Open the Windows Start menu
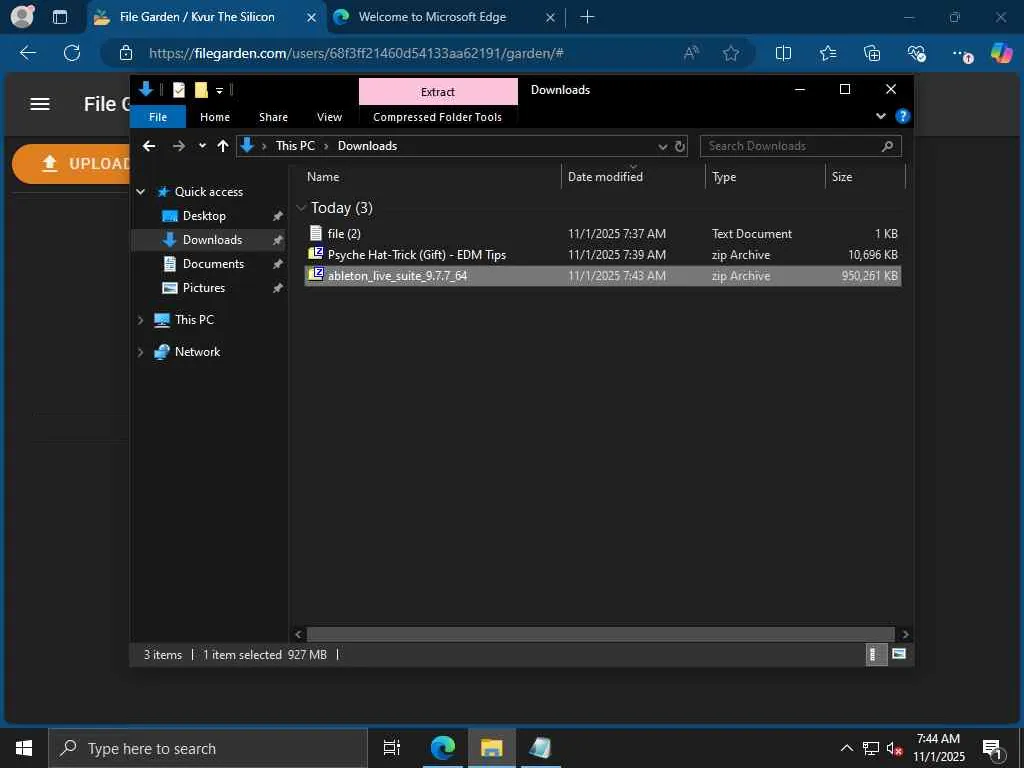Viewport: 1024px width, 768px height. pyautogui.click(x=24, y=748)
